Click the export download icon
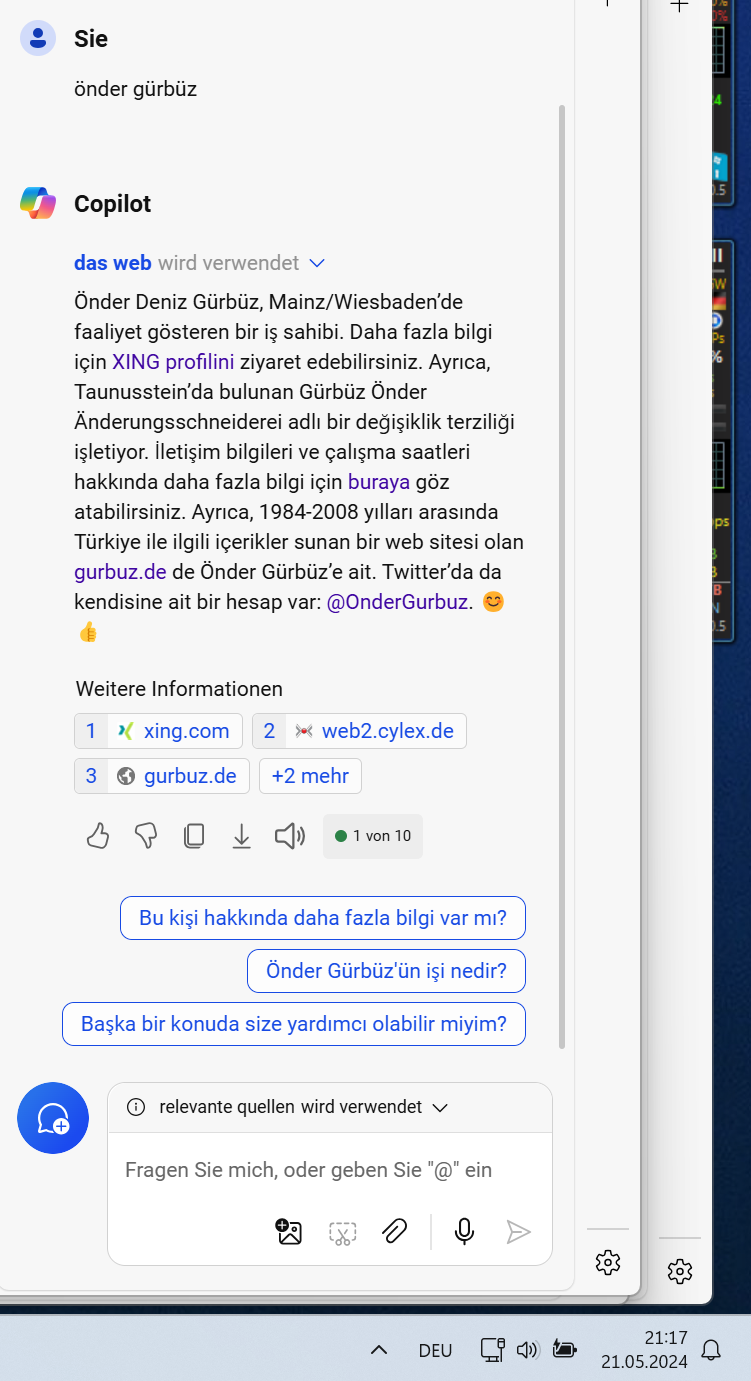Image resolution: width=751 pixels, height=1381 pixels. pos(241,836)
